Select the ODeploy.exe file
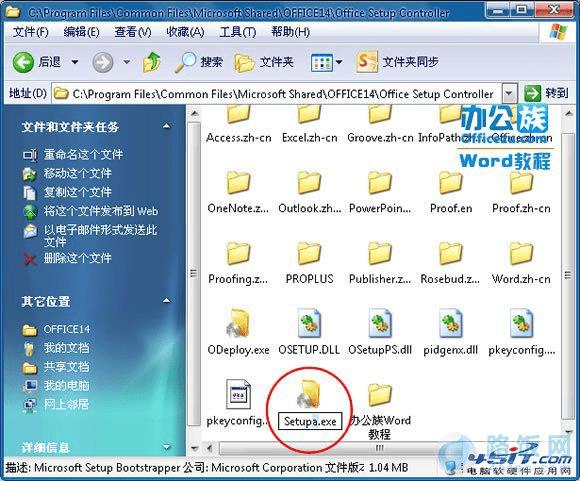This screenshot has width=580, height=481. (239, 333)
